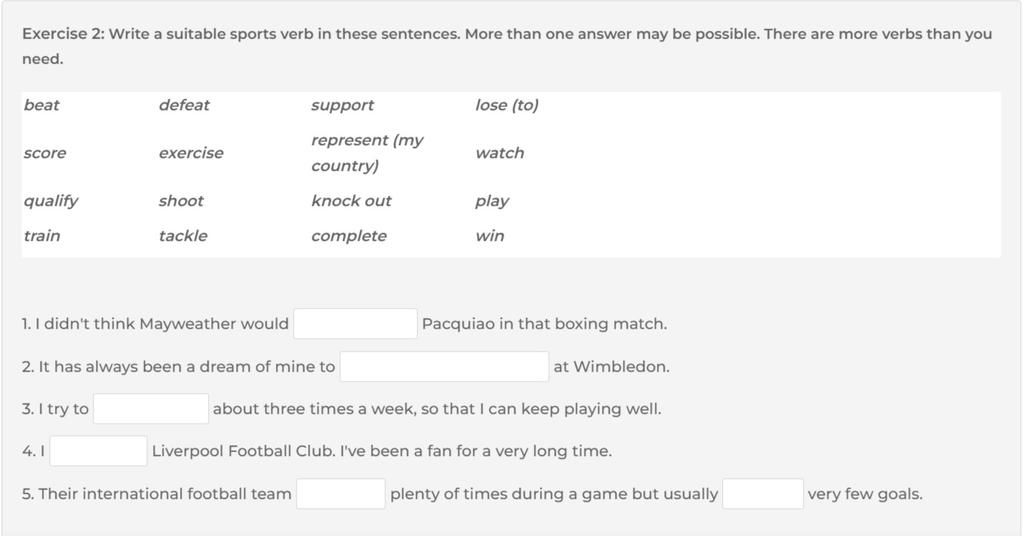Click the blank after 'I try to'
Screen dimensions: 1024x536
pos(151,409)
